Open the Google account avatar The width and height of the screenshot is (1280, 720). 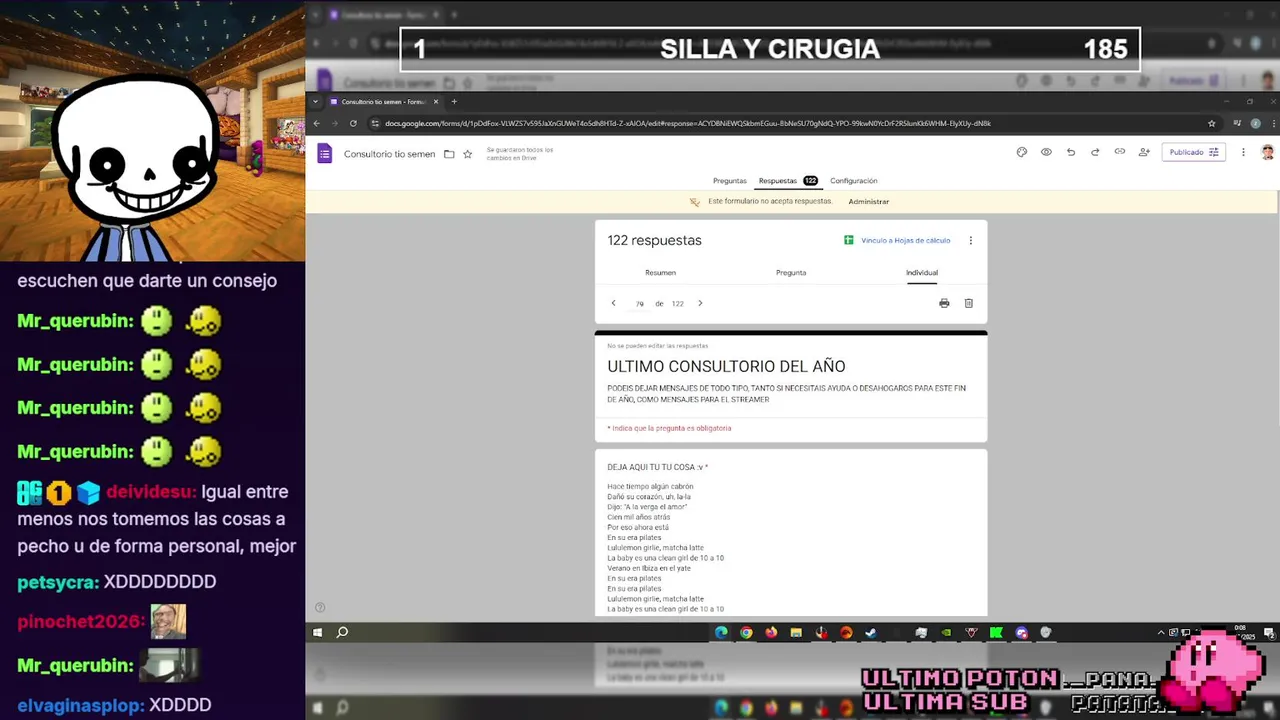pyautogui.click(x=1267, y=152)
